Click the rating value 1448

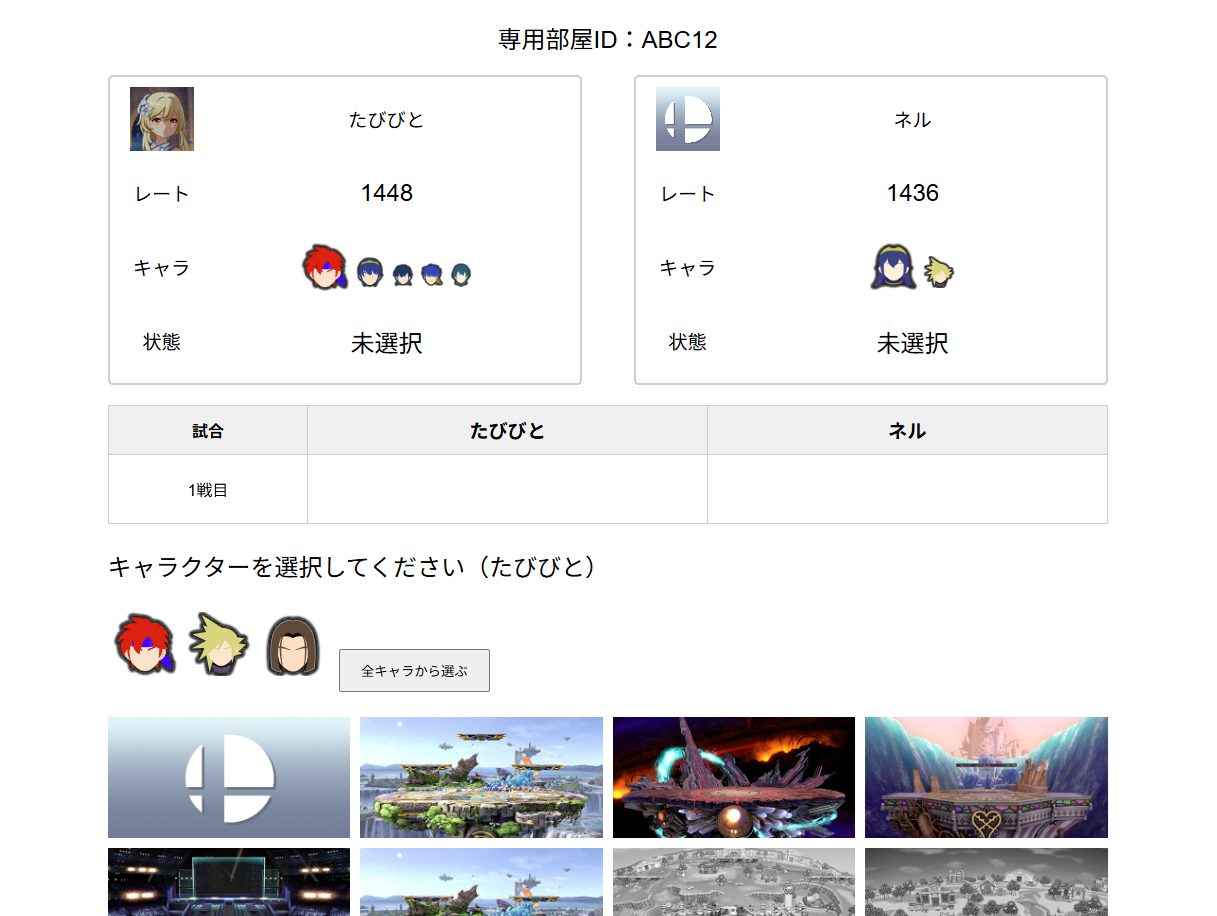(387, 193)
